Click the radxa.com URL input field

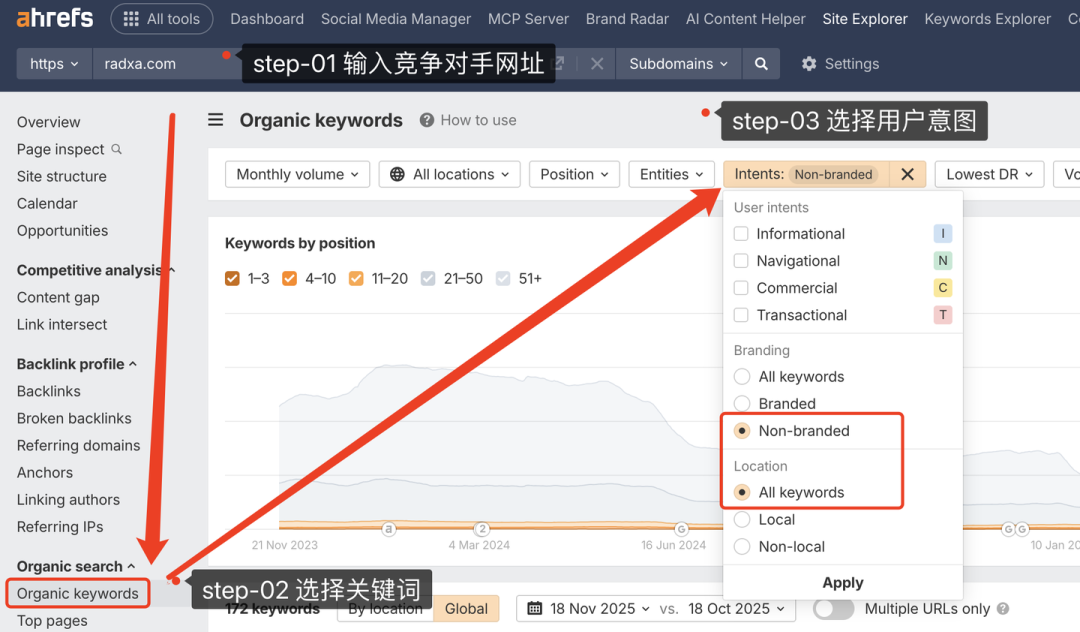point(160,64)
